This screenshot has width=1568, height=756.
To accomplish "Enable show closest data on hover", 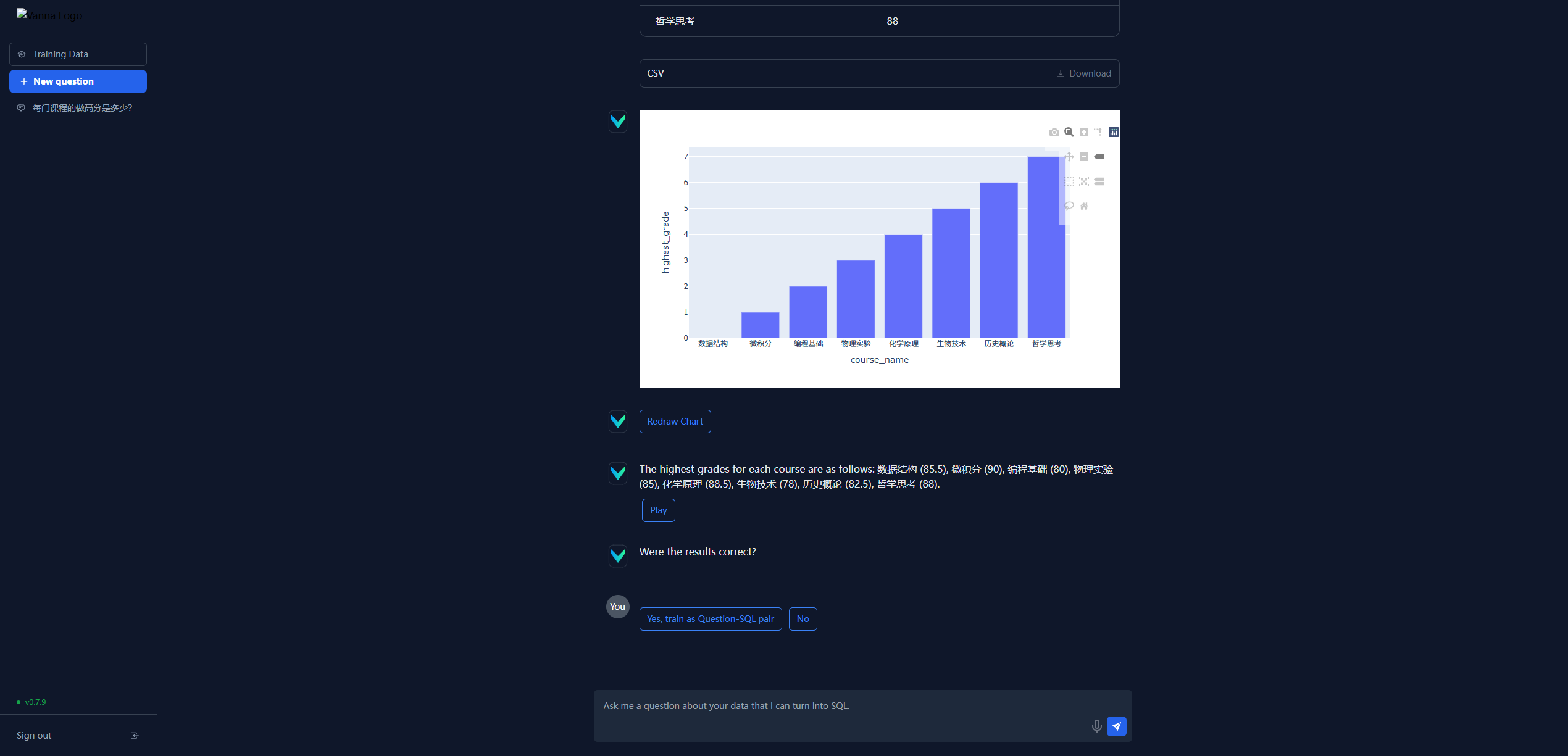I will (1099, 157).
